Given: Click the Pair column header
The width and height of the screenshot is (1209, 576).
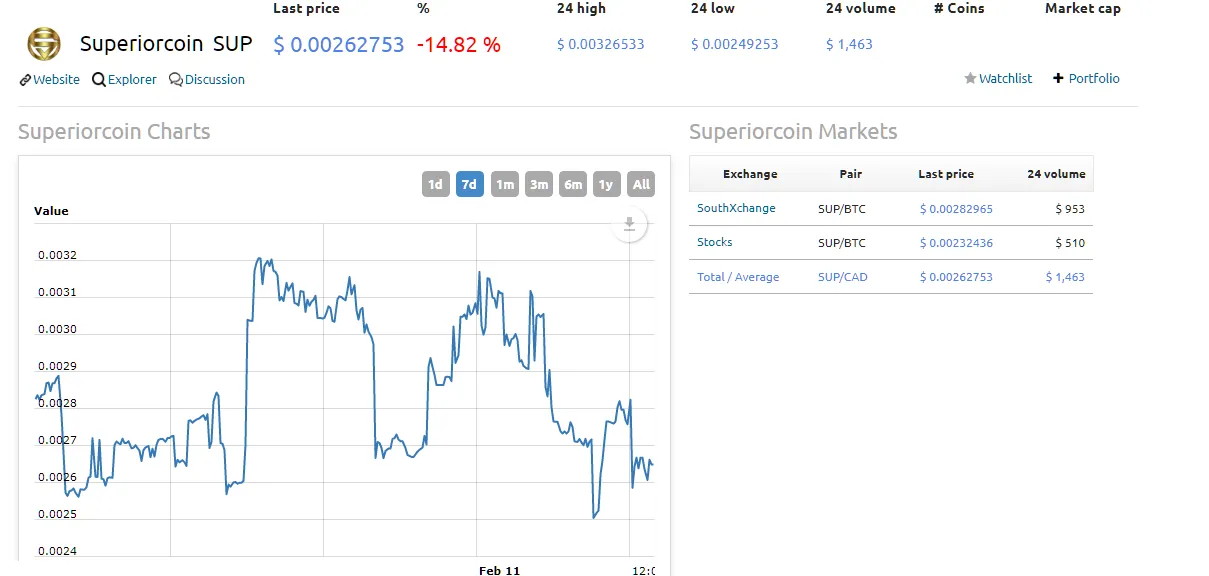Looking at the screenshot, I should coord(851,174).
